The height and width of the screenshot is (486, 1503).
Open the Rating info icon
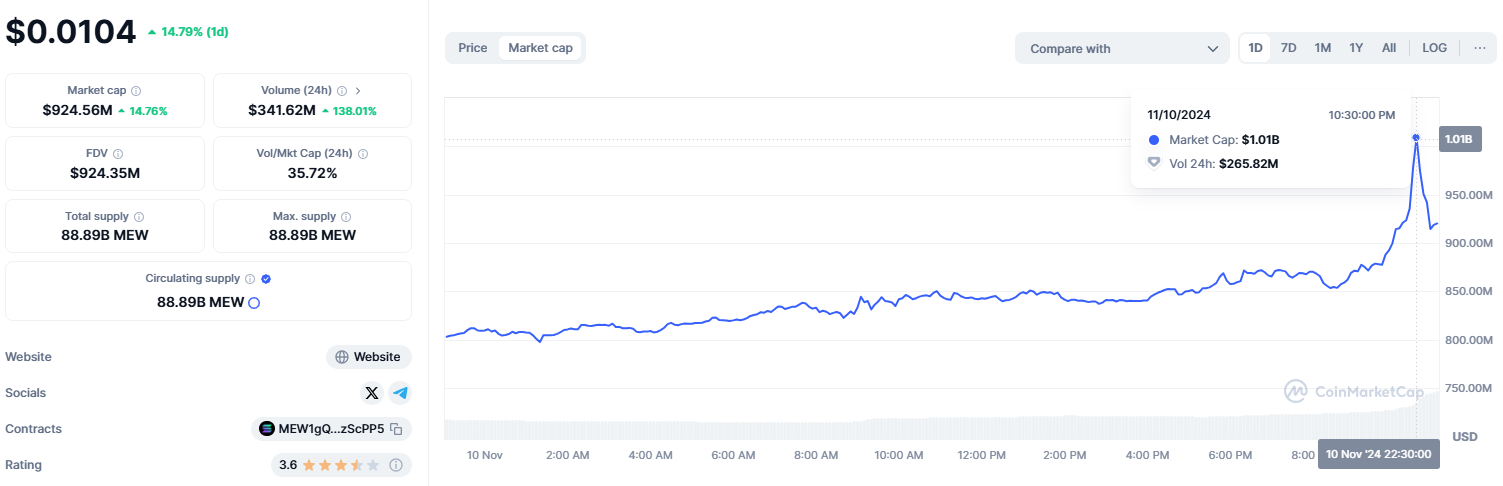[396, 465]
